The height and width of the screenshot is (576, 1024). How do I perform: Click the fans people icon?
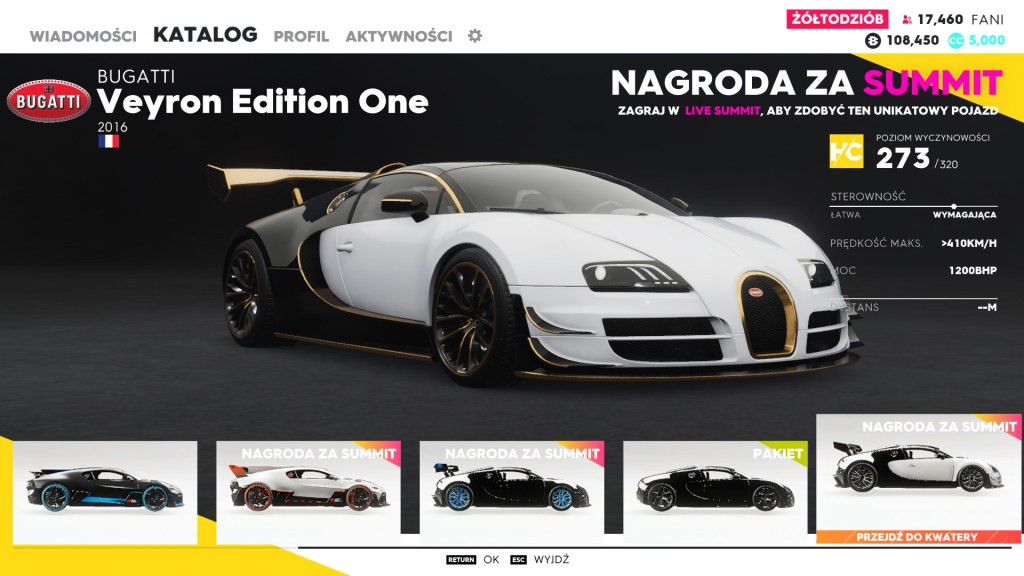click(x=907, y=20)
